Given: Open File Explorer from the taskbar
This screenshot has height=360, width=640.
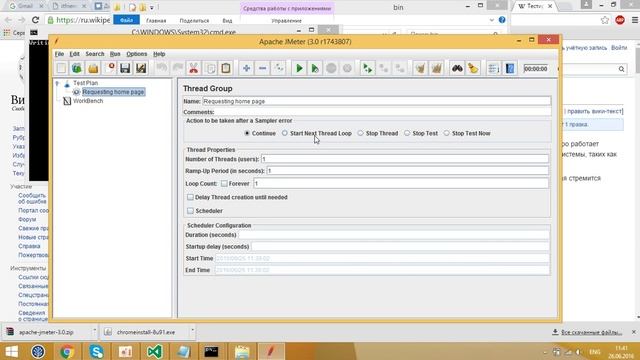Looking at the screenshot, I should (x=242, y=351).
